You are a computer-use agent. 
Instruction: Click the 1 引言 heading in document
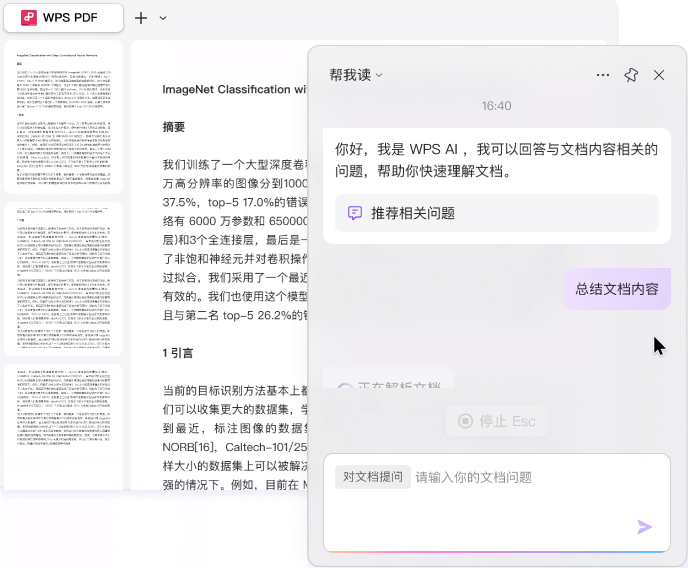178,353
